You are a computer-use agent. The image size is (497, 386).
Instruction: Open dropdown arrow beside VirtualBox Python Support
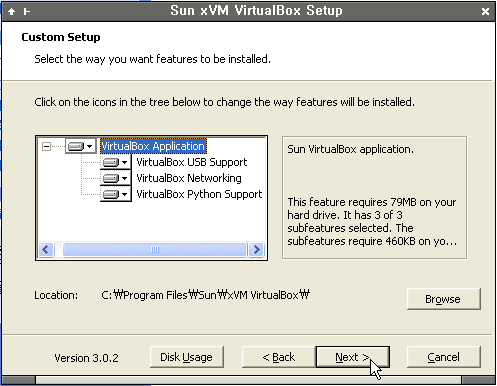coord(124,194)
